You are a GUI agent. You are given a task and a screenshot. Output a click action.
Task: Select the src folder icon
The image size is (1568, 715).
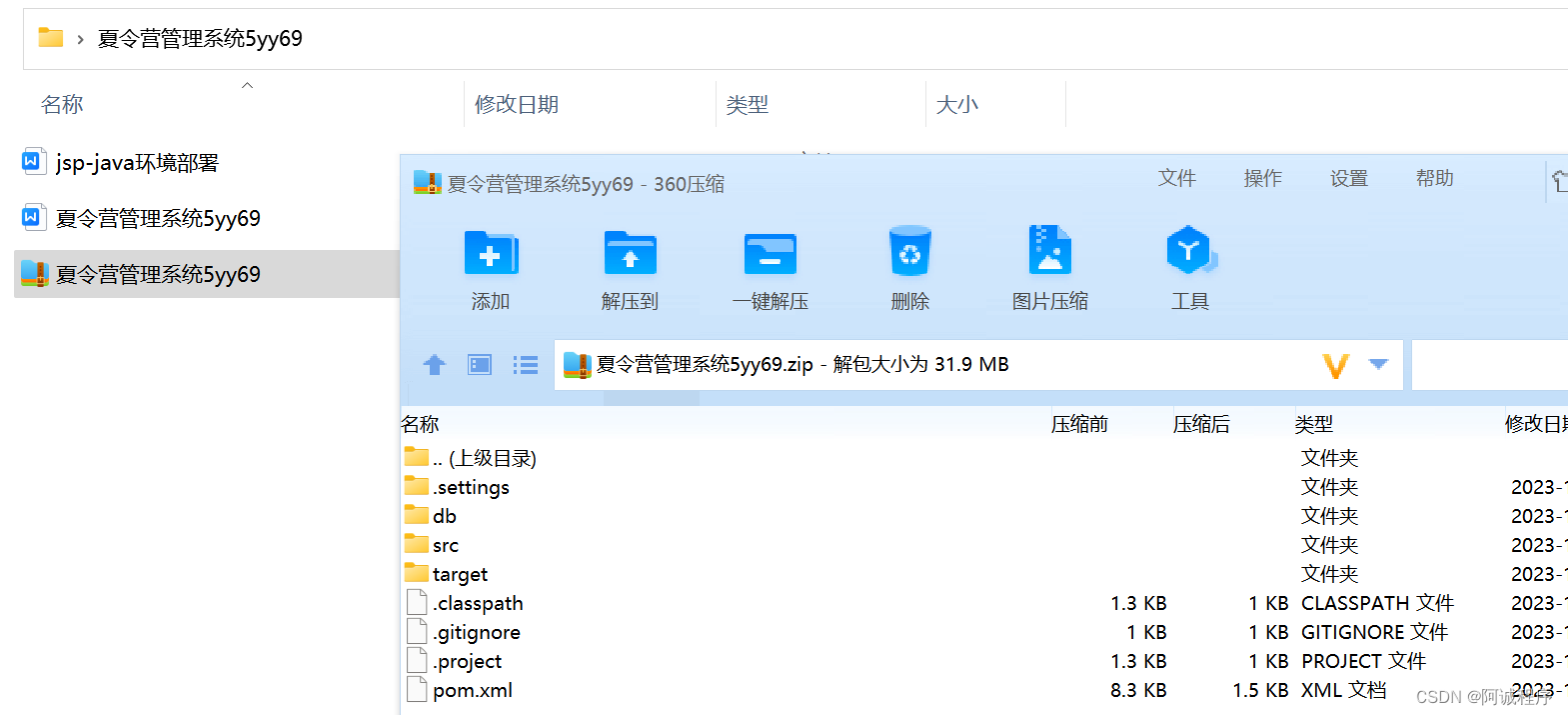tap(416, 544)
